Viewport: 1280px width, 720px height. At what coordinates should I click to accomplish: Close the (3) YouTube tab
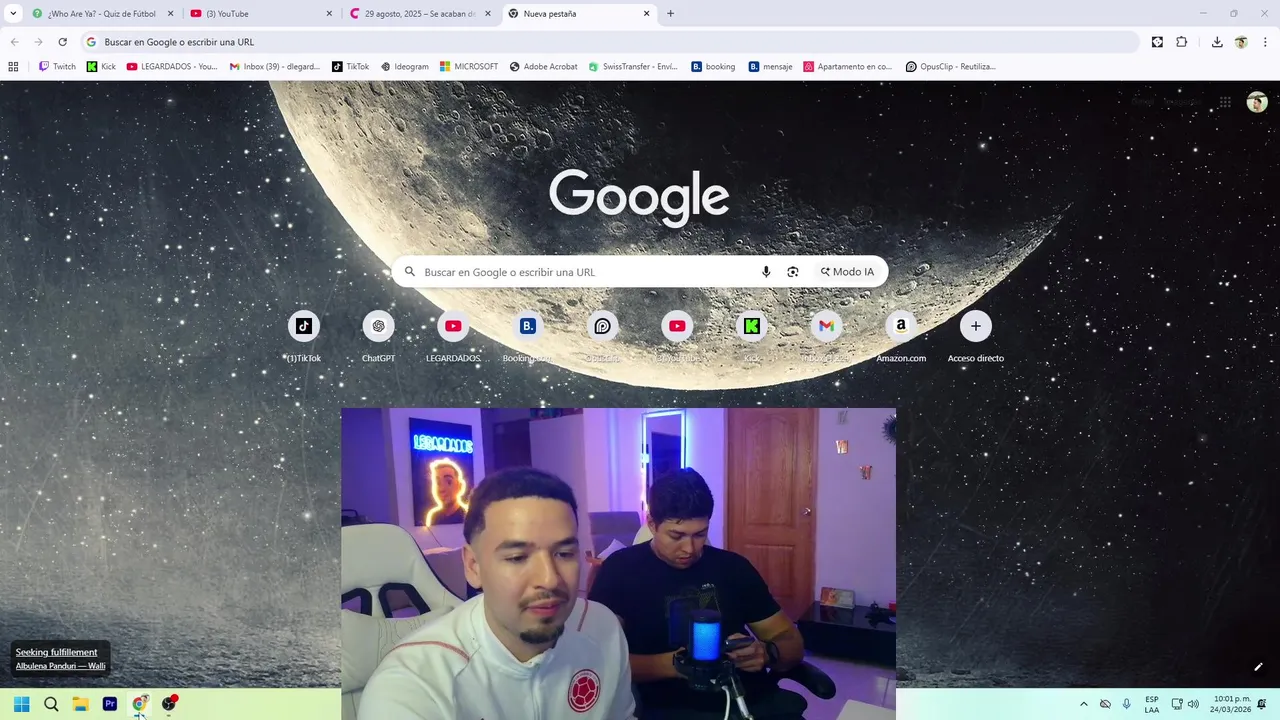point(329,14)
